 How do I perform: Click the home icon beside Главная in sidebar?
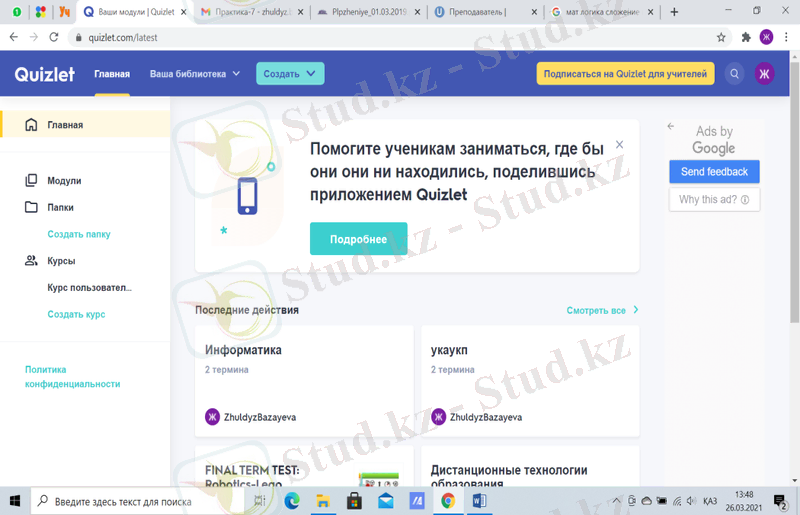tap(31, 125)
